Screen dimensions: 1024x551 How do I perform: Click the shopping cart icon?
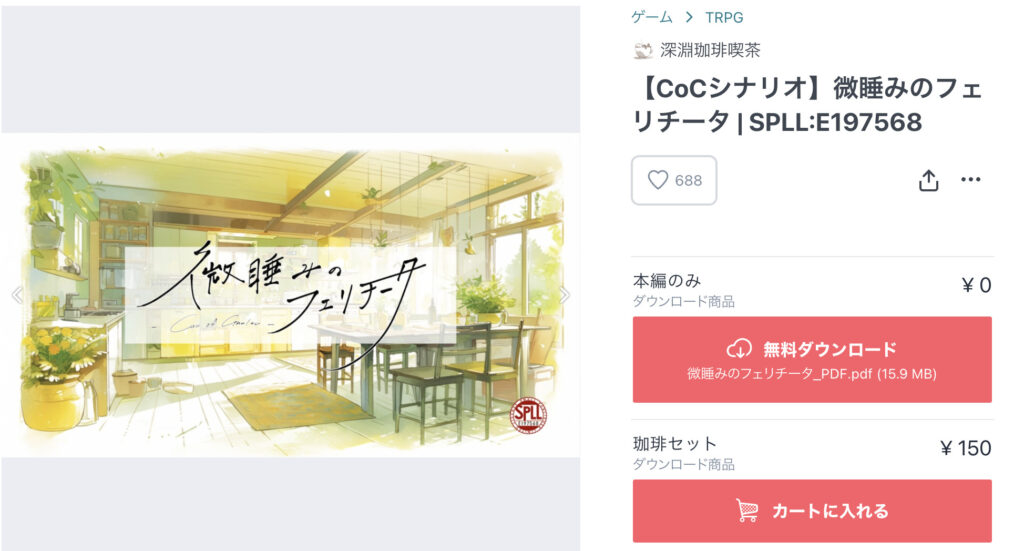747,510
